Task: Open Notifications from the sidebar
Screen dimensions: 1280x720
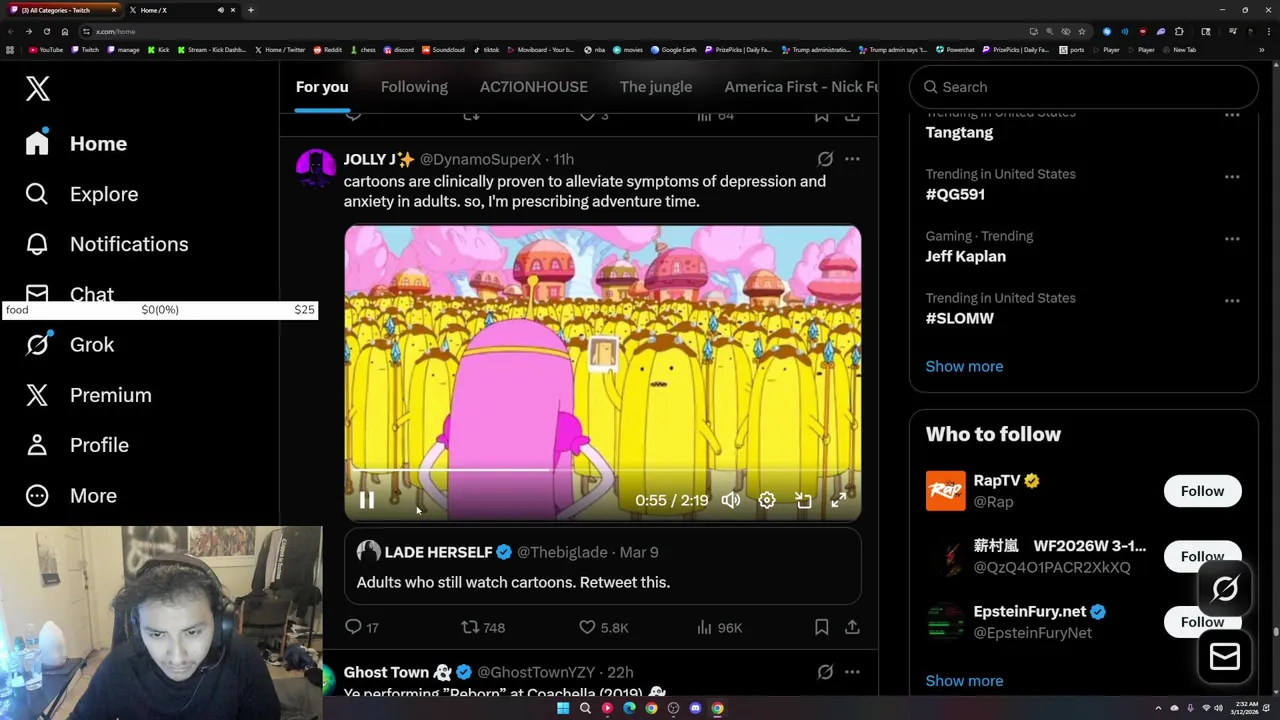Action: click(107, 244)
